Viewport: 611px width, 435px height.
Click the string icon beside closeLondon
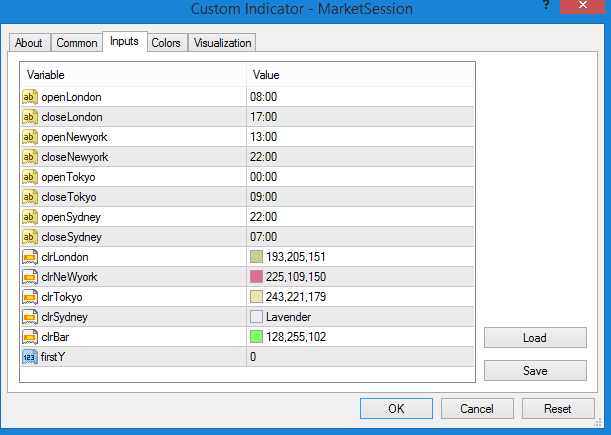tap(30, 117)
